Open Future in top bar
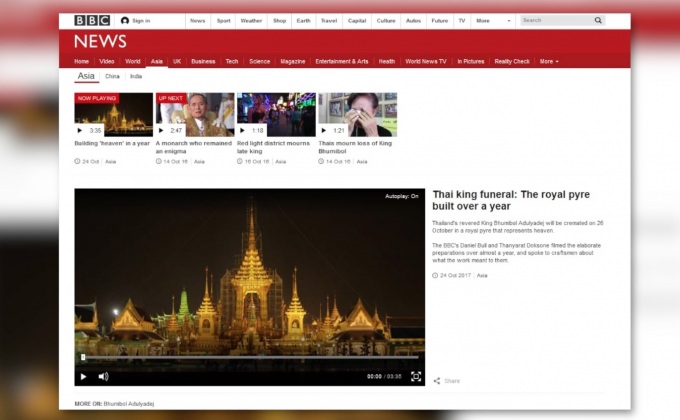The image size is (680, 420). click(x=439, y=20)
